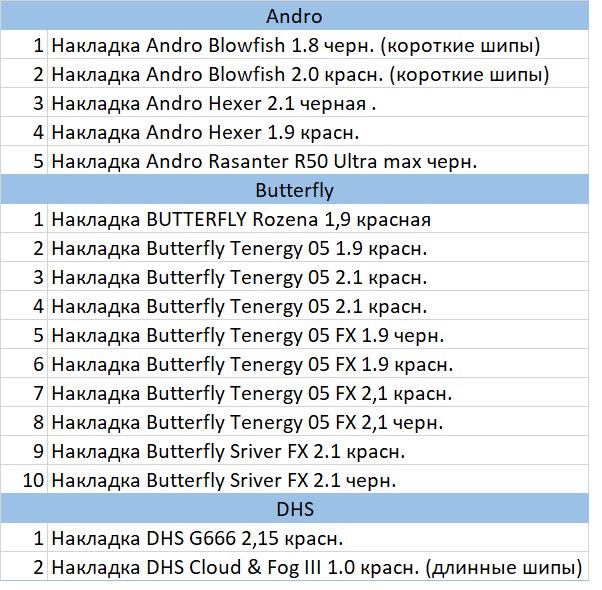Select the Tenergy 05 FX 1.9 красн. cell
The width and height of the screenshot is (602, 590).
(318, 364)
